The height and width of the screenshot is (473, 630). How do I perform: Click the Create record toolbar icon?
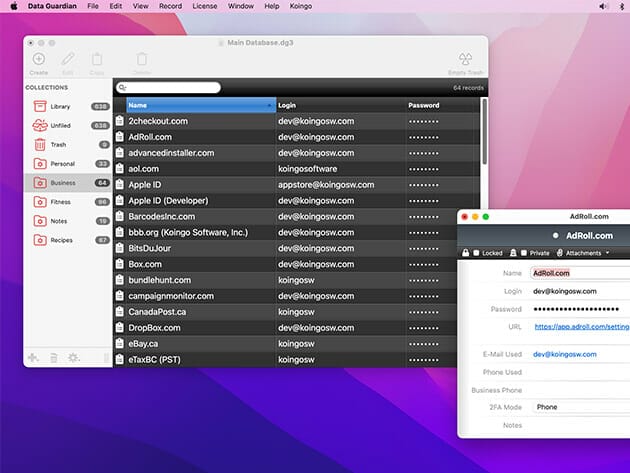pos(39,60)
